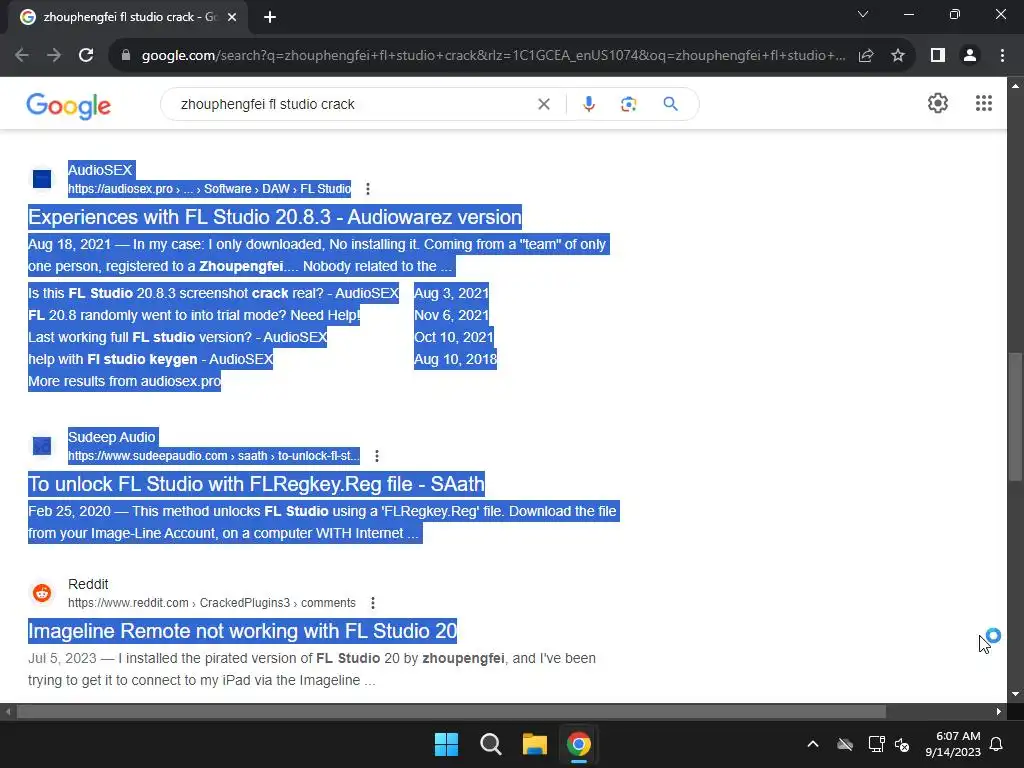1024x768 pixels.
Task: Open 'help with Fl studio keygen' link
Action: click(x=151, y=359)
